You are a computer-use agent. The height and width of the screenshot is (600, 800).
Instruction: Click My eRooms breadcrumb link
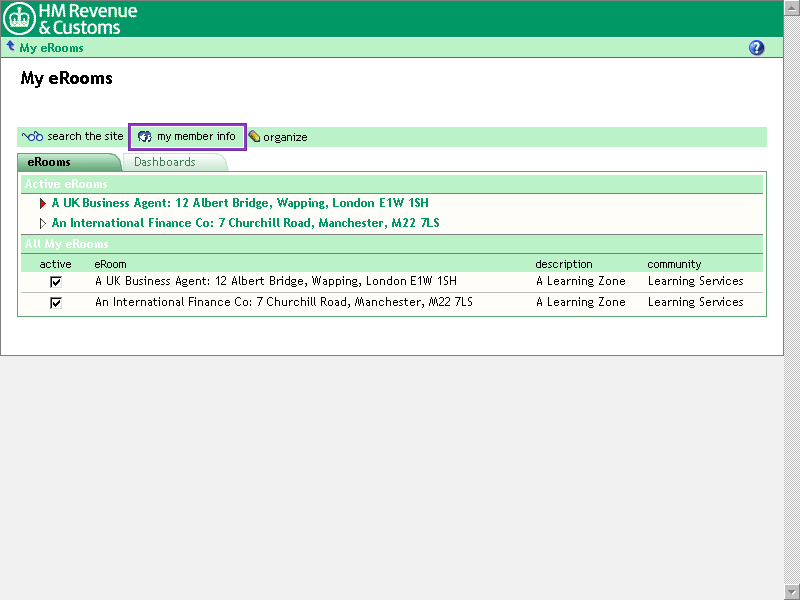point(51,48)
